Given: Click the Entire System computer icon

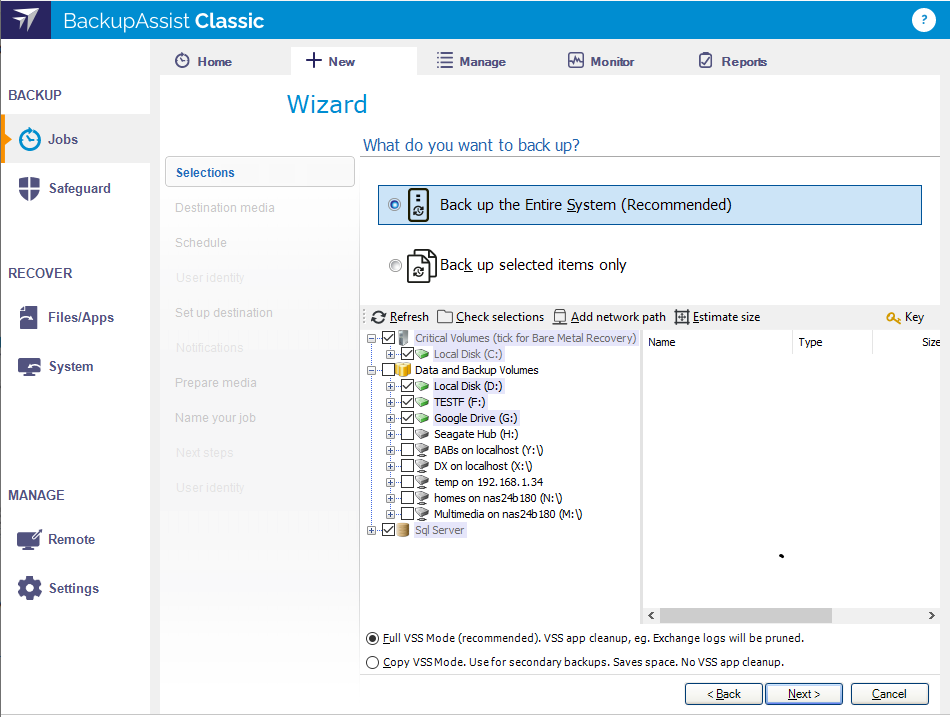Looking at the screenshot, I should click(418, 205).
